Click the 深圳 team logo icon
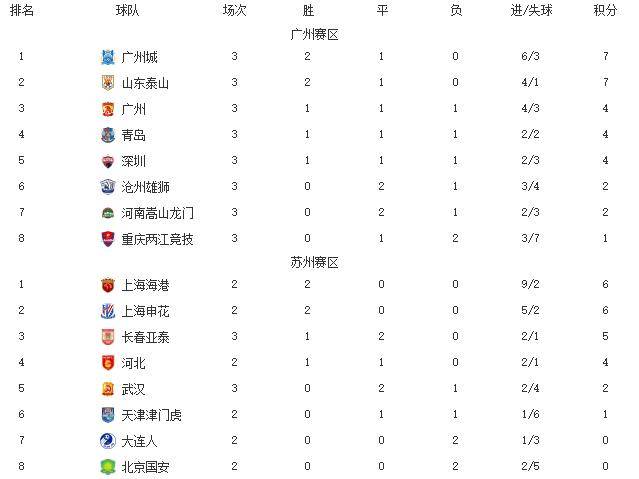Viewport: 639px width, 479px height. pyautogui.click(x=108, y=161)
